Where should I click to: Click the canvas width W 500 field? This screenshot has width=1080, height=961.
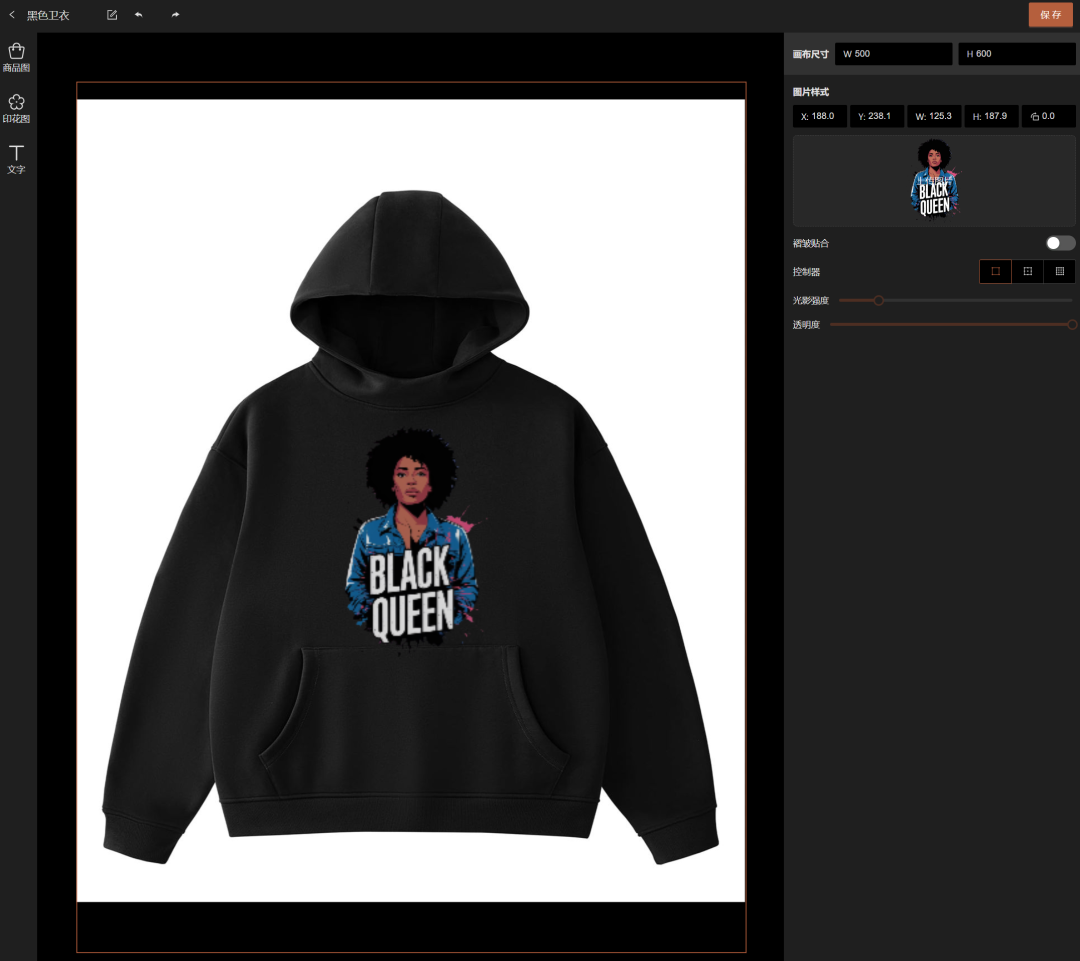pyautogui.click(x=893, y=54)
